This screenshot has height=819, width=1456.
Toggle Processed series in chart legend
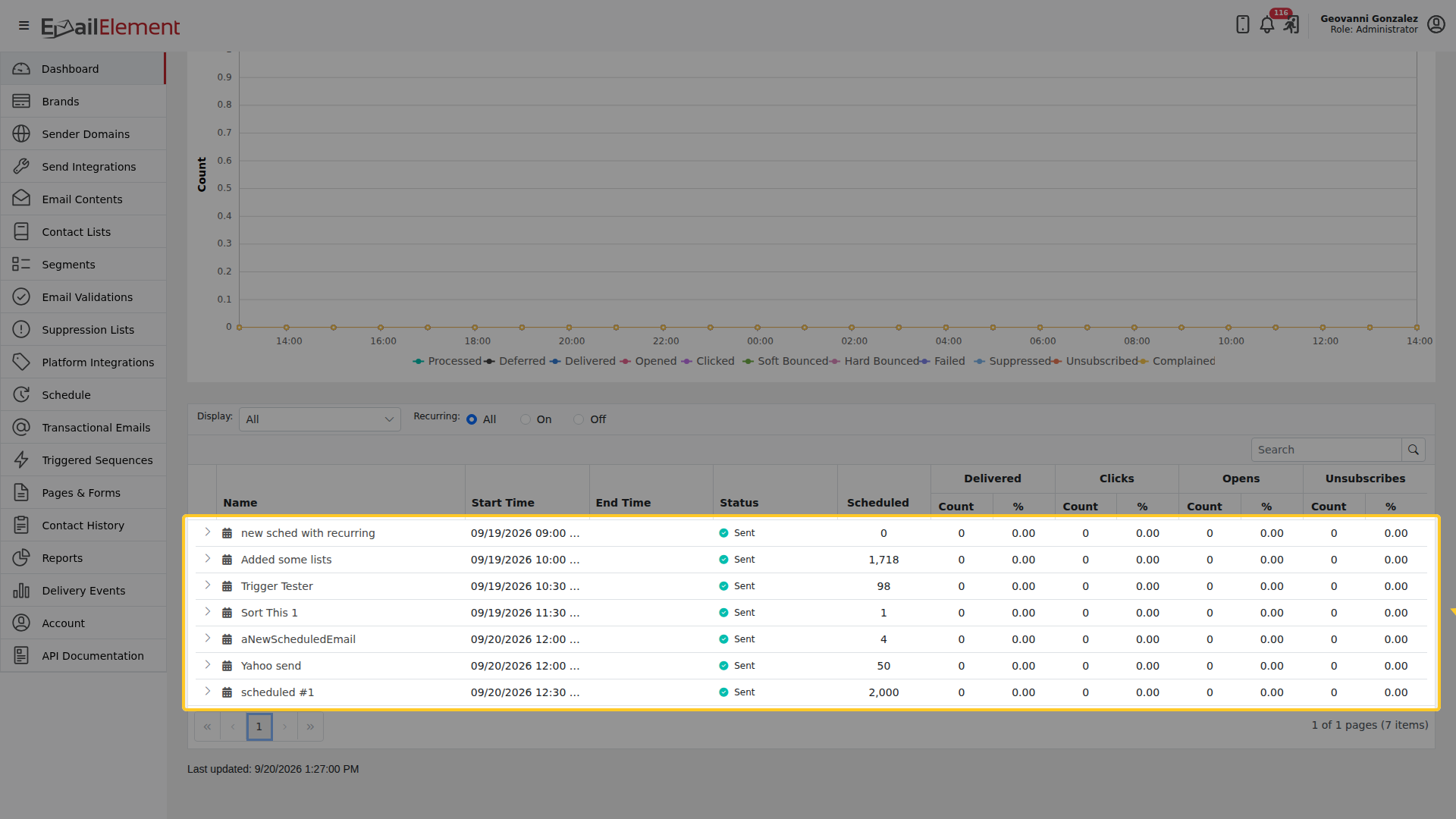(447, 361)
